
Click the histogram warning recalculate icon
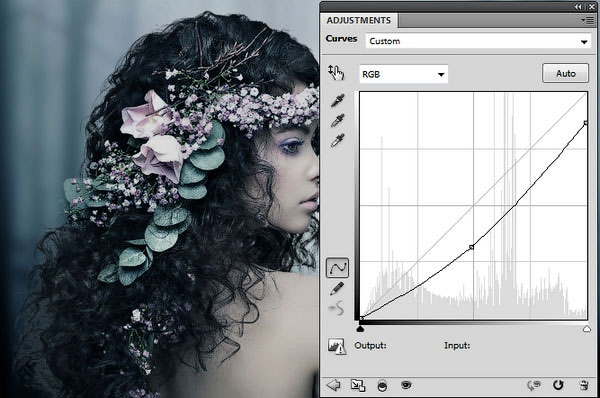click(x=337, y=346)
